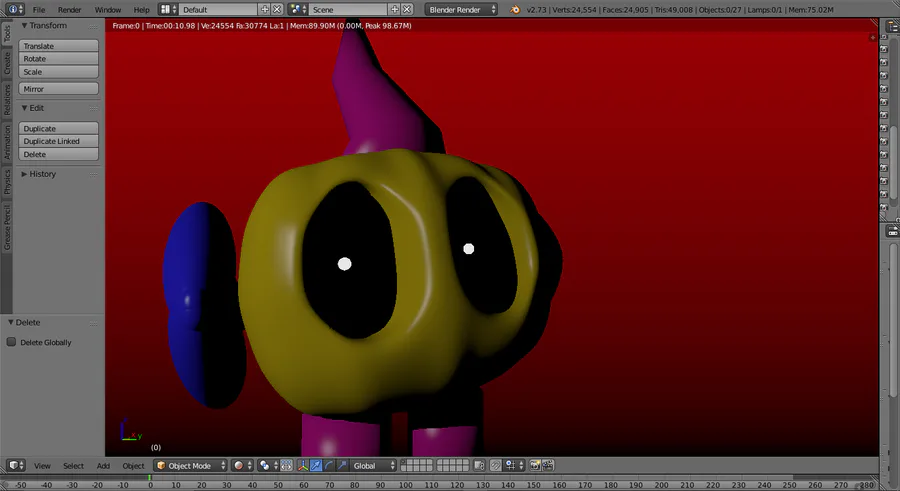The width and height of the screenshot is (900, 491).
Task: Click the OpenGL render animation clapper icon
Action: pyautogui.click(x=548, y=466)
